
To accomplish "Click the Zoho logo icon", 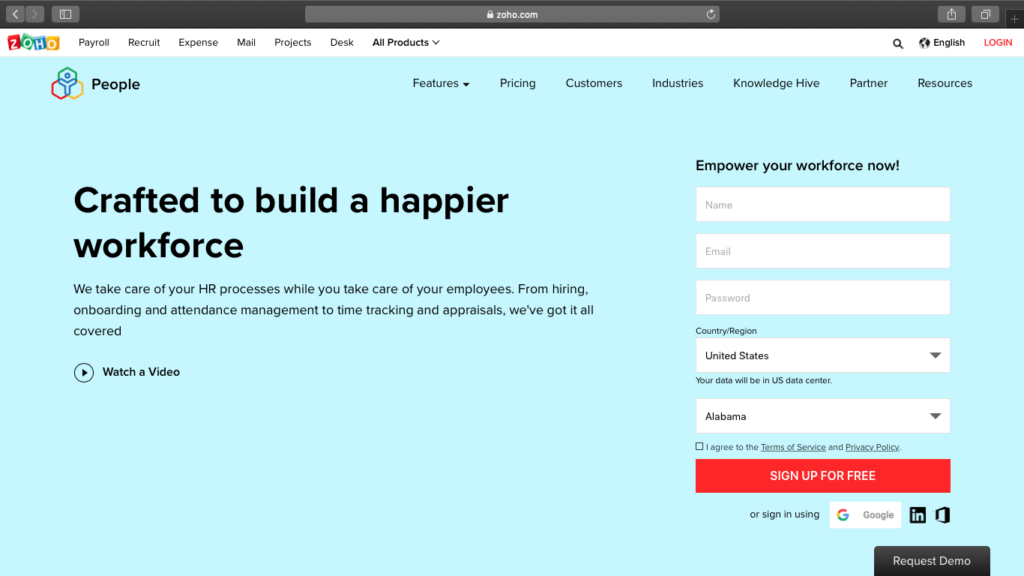I will coord(33,43).
